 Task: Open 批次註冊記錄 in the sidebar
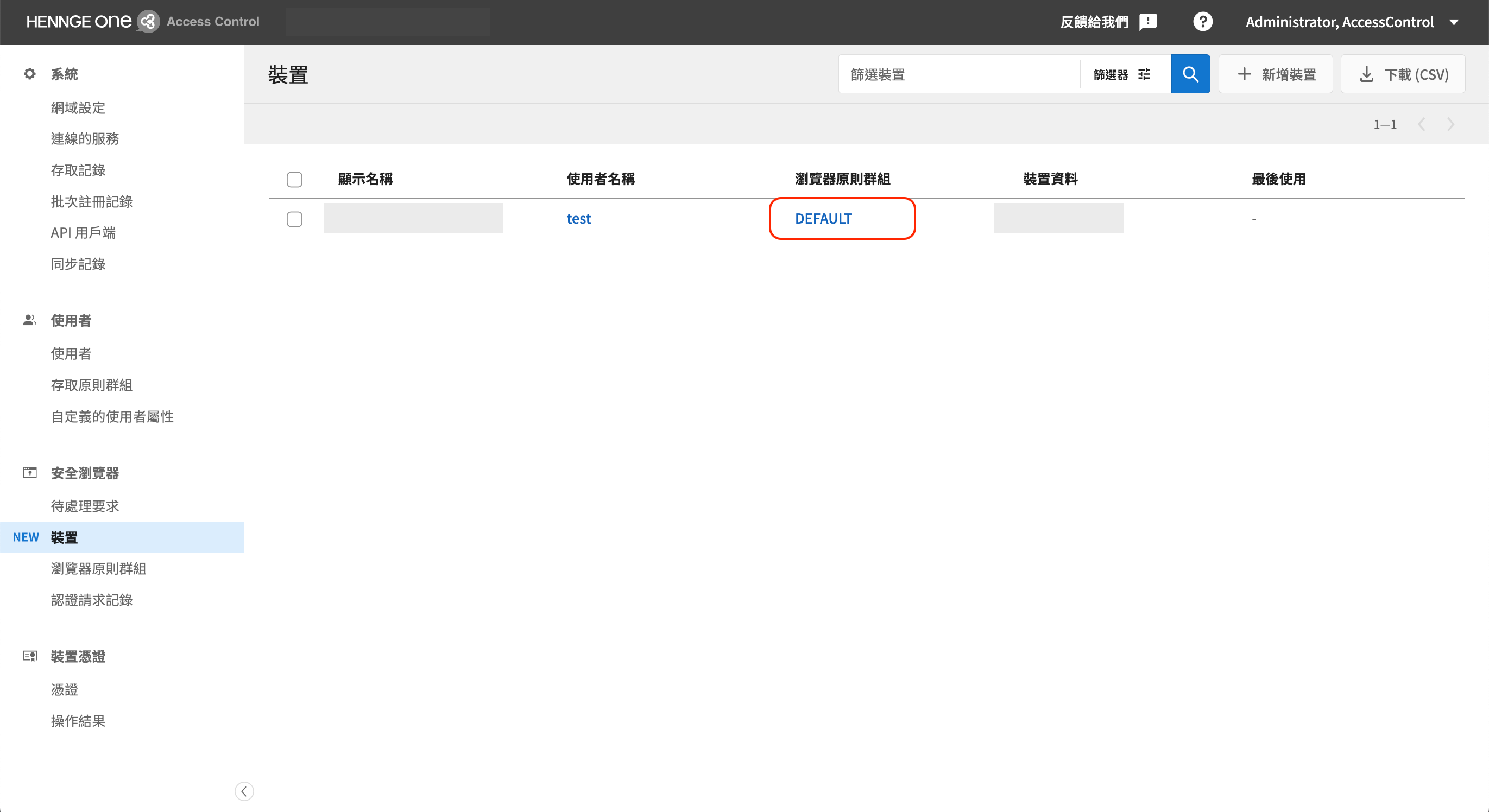(x=92, y=201)
